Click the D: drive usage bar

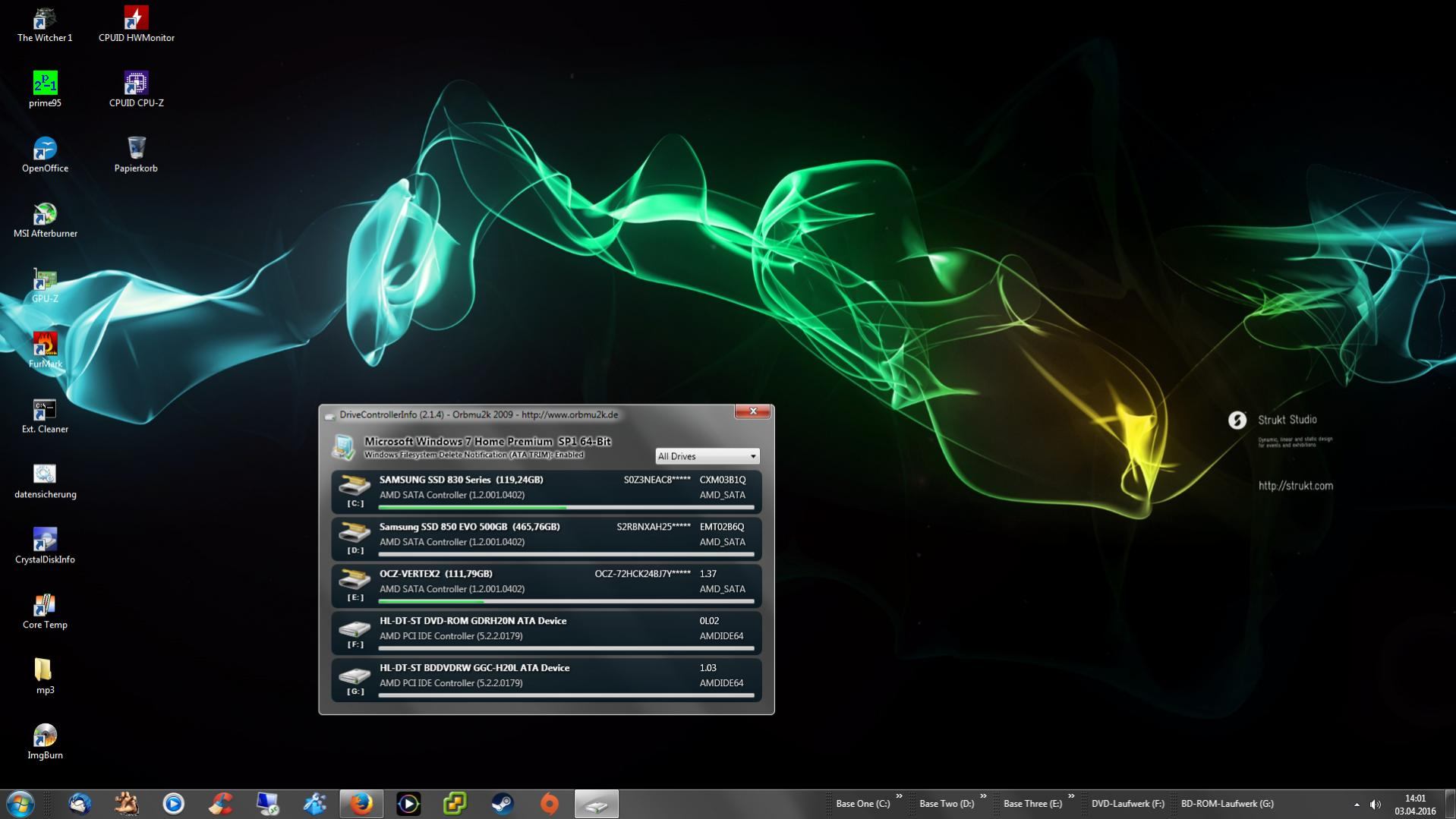tap(566, 554)
